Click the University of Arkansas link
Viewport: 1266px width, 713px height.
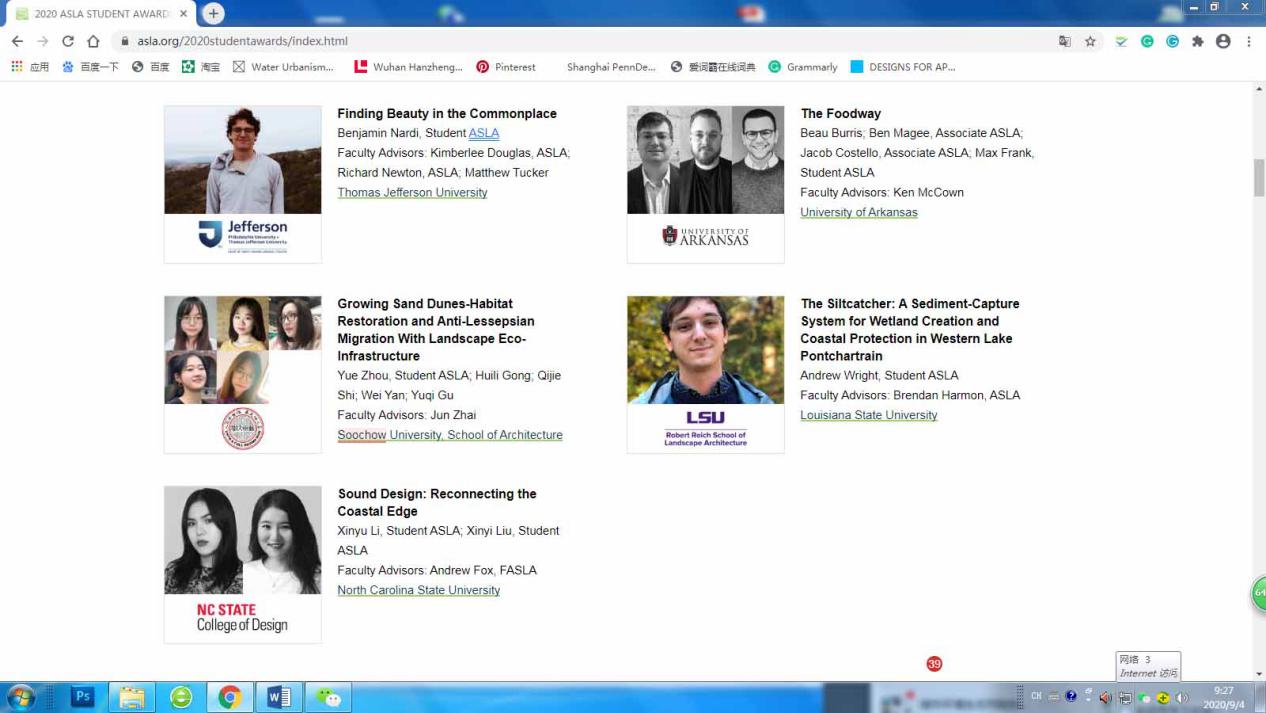click(858, 212)
